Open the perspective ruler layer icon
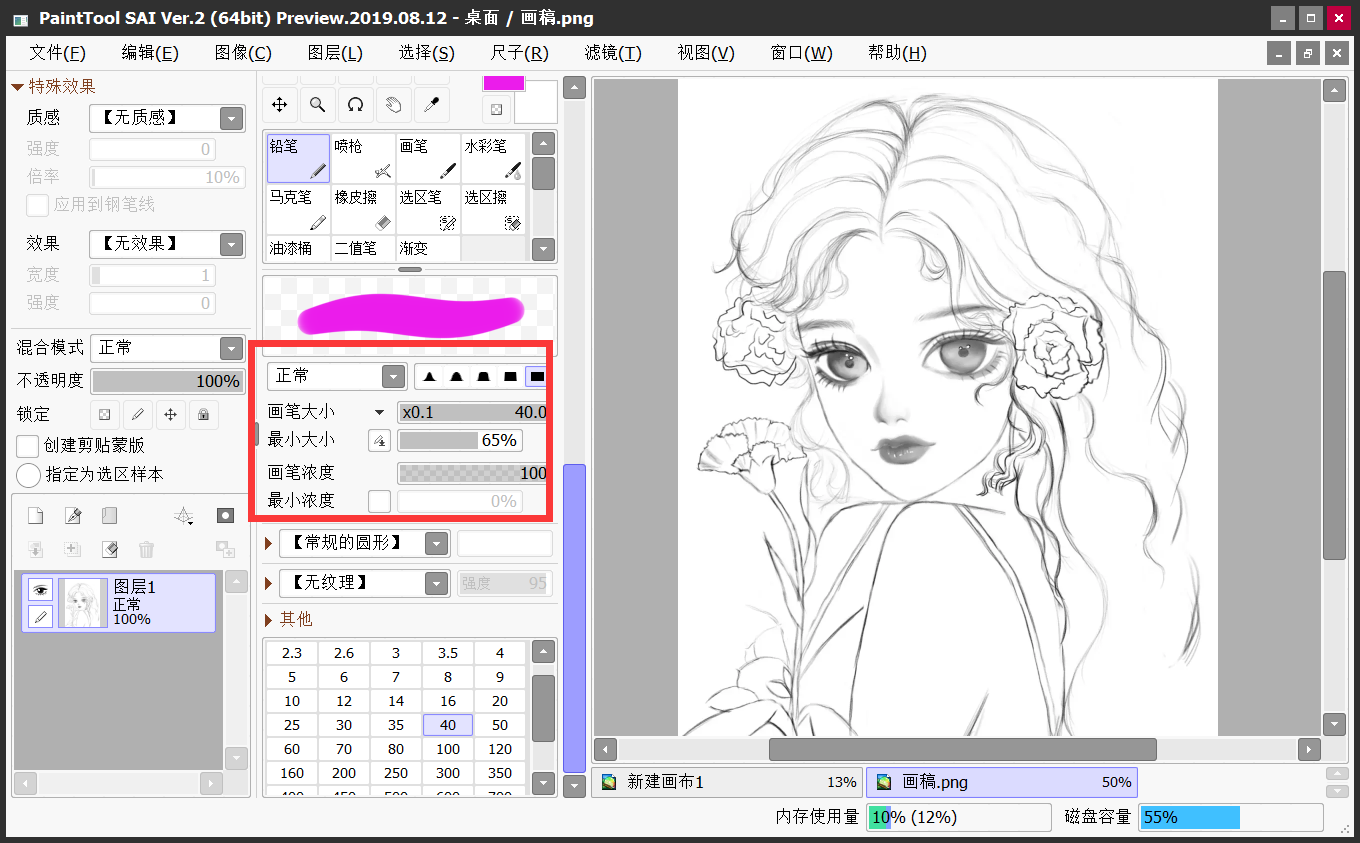The width and height of the screenshot is (1360, 843). click(184, 516)
